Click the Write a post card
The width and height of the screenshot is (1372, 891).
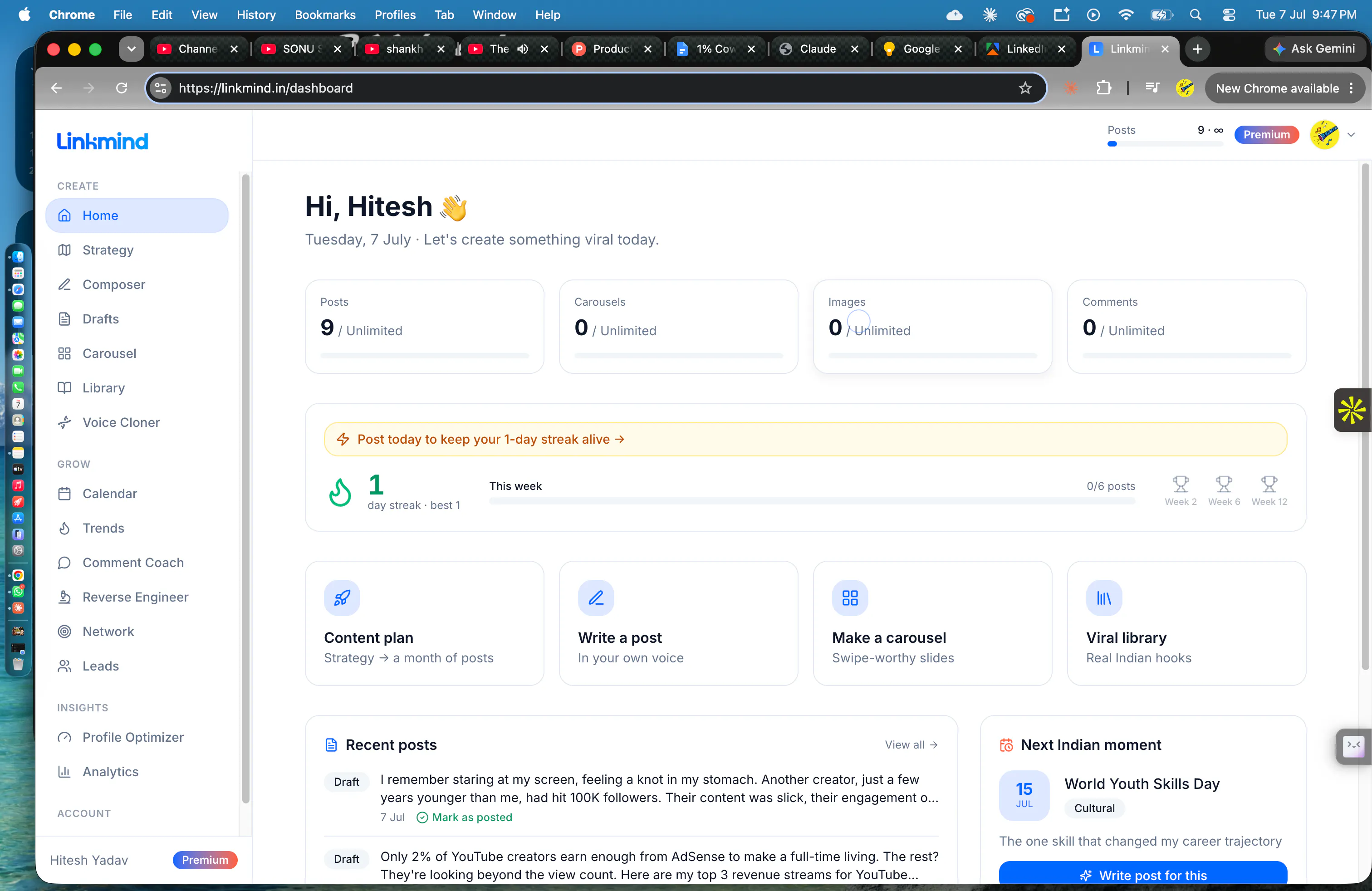678,624
